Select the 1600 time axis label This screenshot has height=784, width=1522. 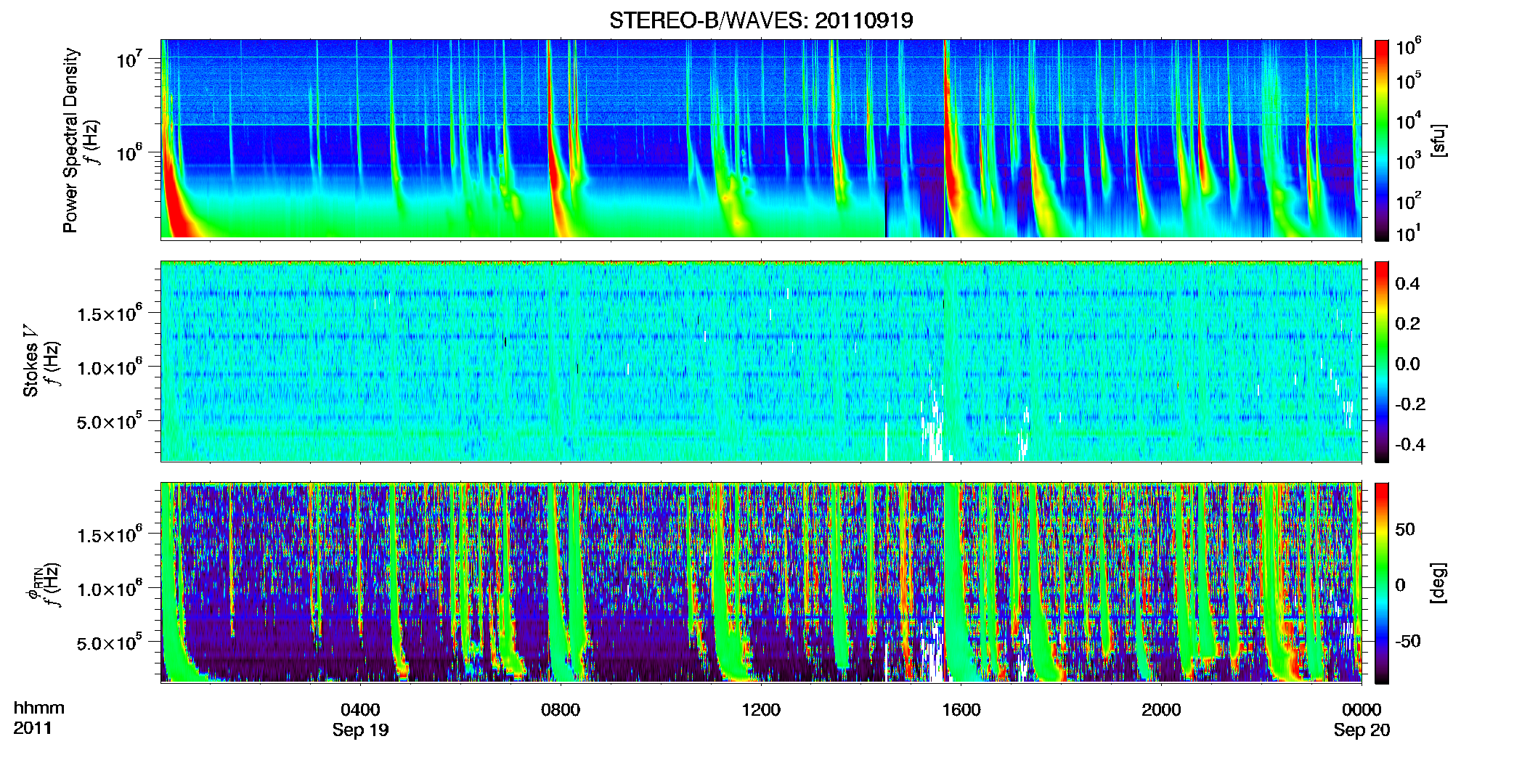[961, 710]
